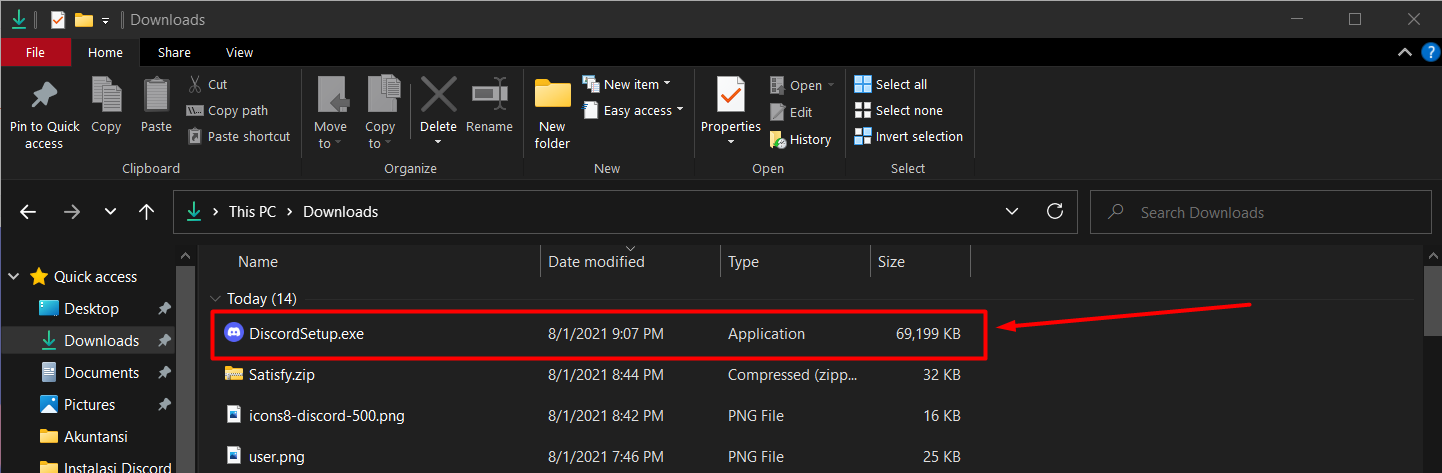
Task: Refresh the Downloads folder view
Action: [1054, 212]
